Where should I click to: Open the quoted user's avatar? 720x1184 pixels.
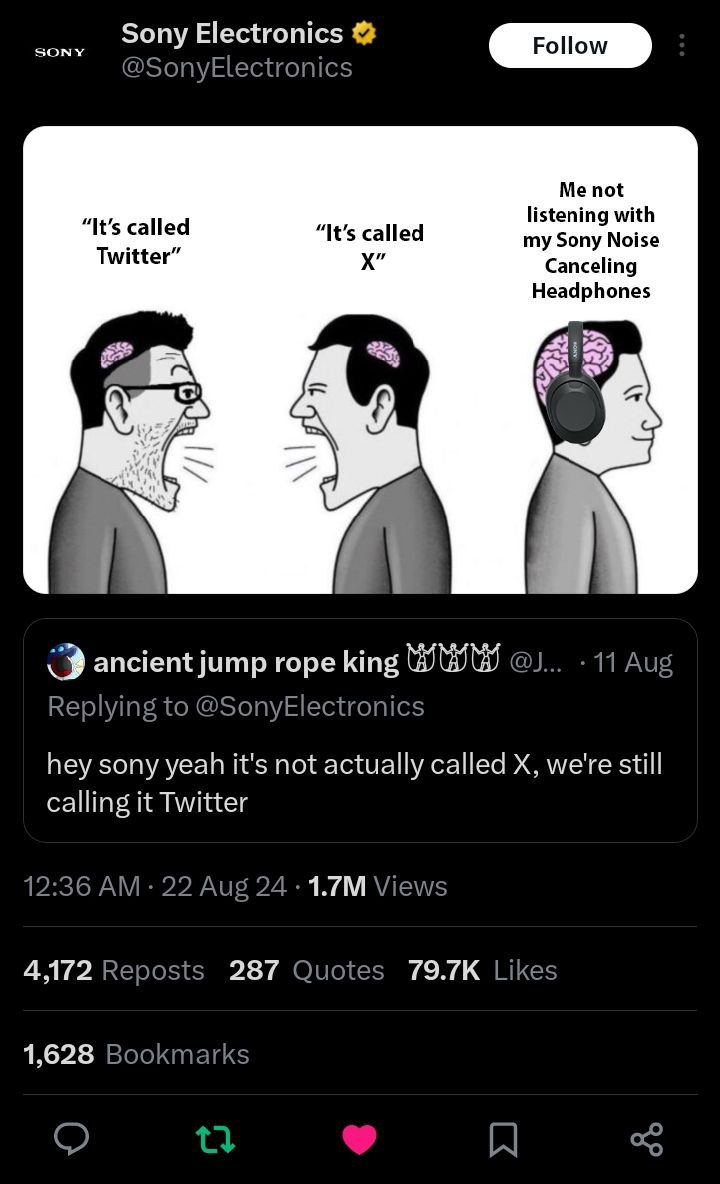pyautogui.click(x=66, y=662)
